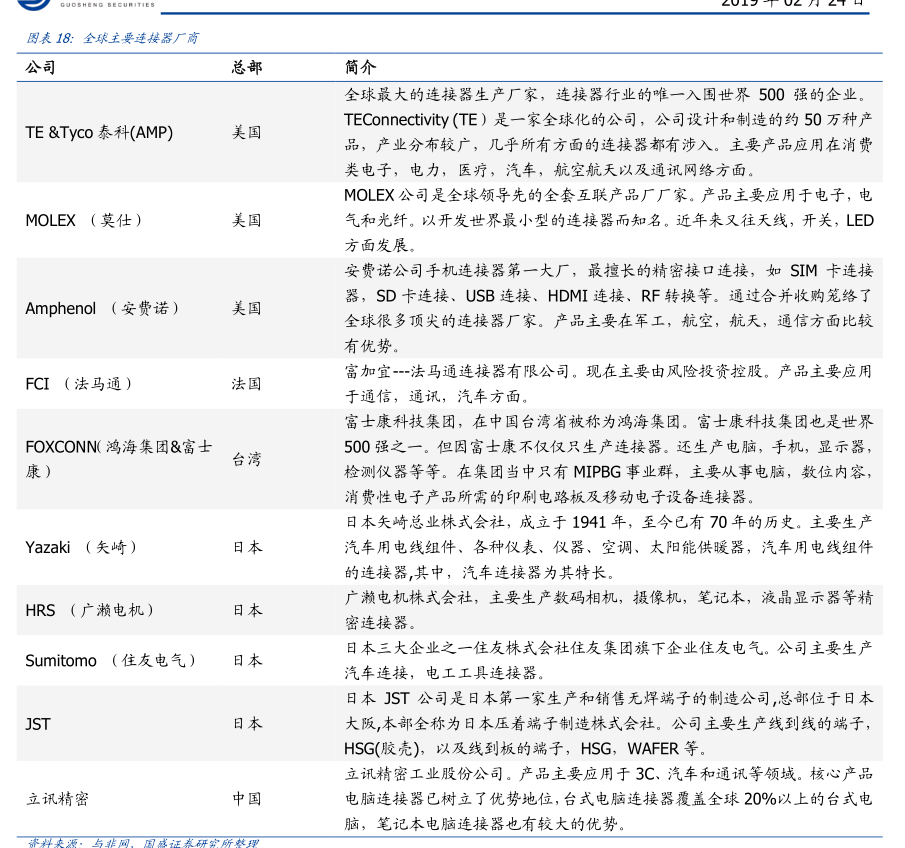The image size is (905, 848).
Task: Click the caption 图表 18: 全球主要连接器厂商
Action: 113,38
